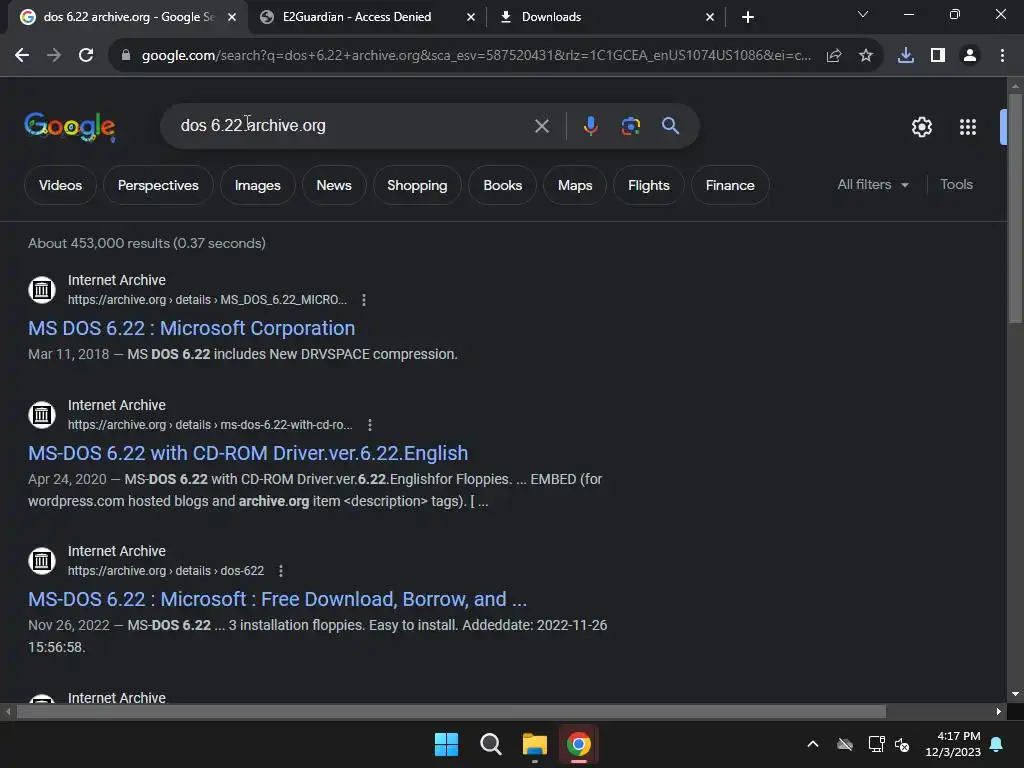The height and width of the screenshot is (768, 1024).
Task: Open taskbar clock showing 4:17 PM
Action: [953, 744]
